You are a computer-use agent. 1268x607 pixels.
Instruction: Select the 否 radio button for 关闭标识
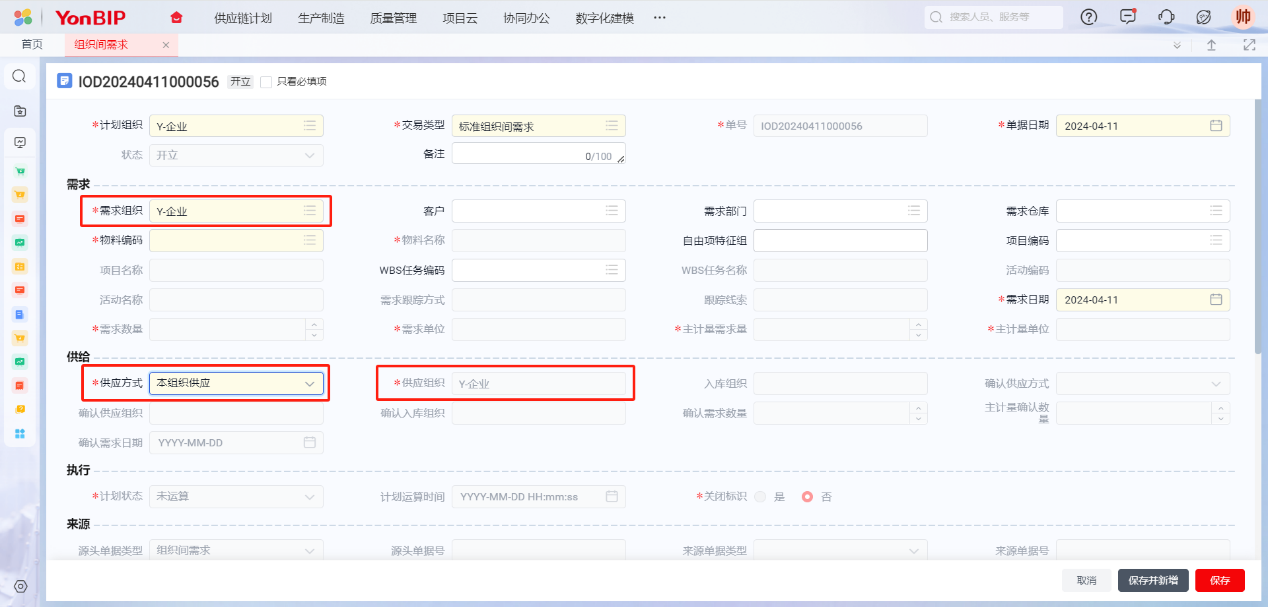[x=808, y=497]
